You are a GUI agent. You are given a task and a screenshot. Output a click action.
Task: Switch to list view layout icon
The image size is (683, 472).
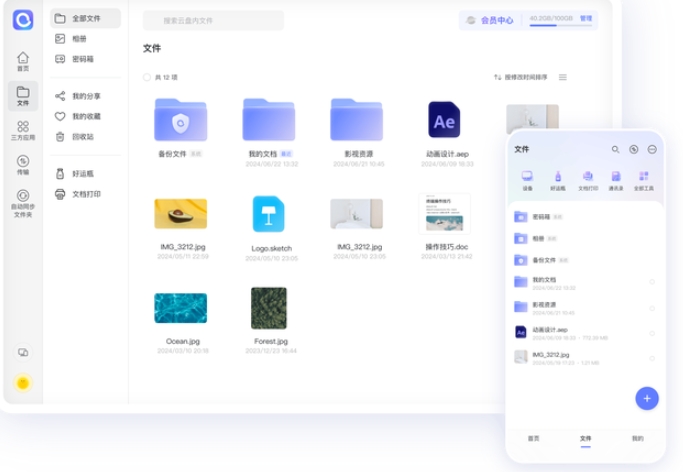(563, 77)
